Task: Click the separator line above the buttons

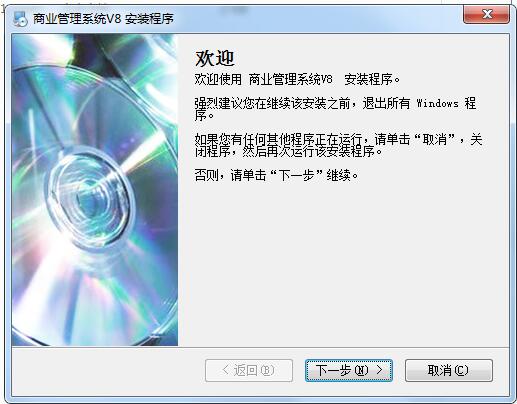Action: [260, 347]
